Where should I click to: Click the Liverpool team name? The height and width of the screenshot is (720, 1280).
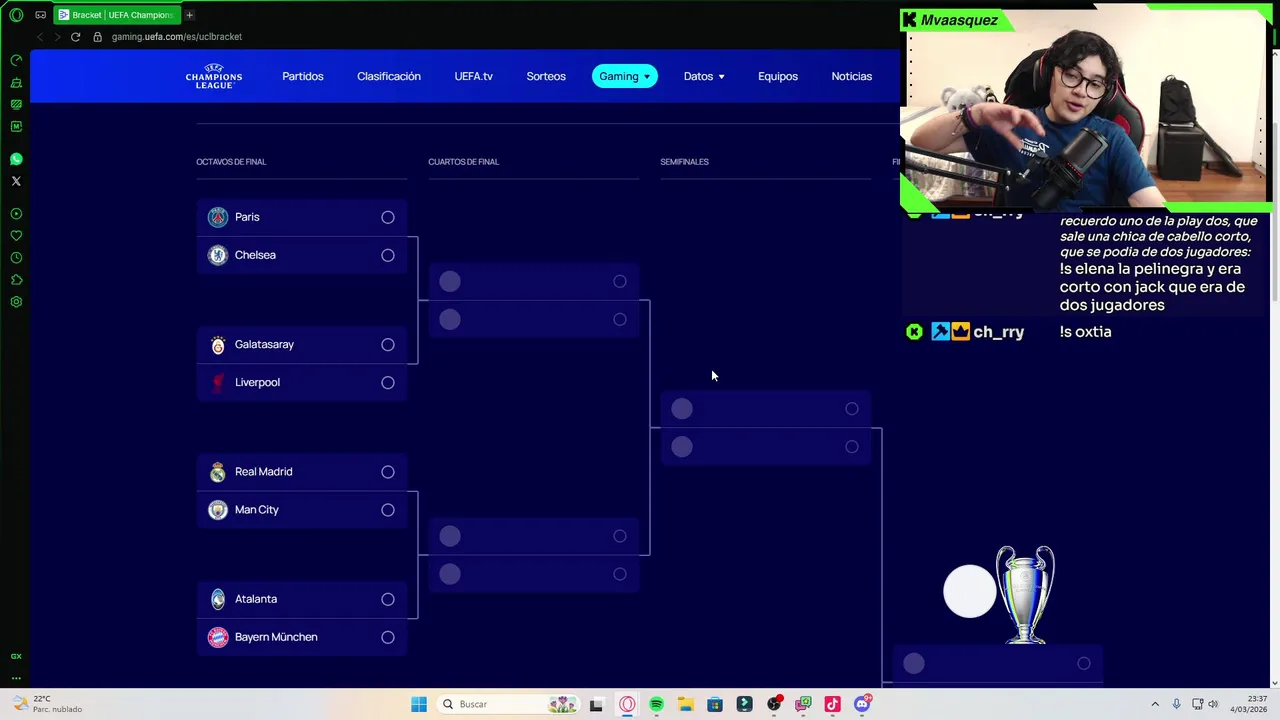tap(257, 382)
